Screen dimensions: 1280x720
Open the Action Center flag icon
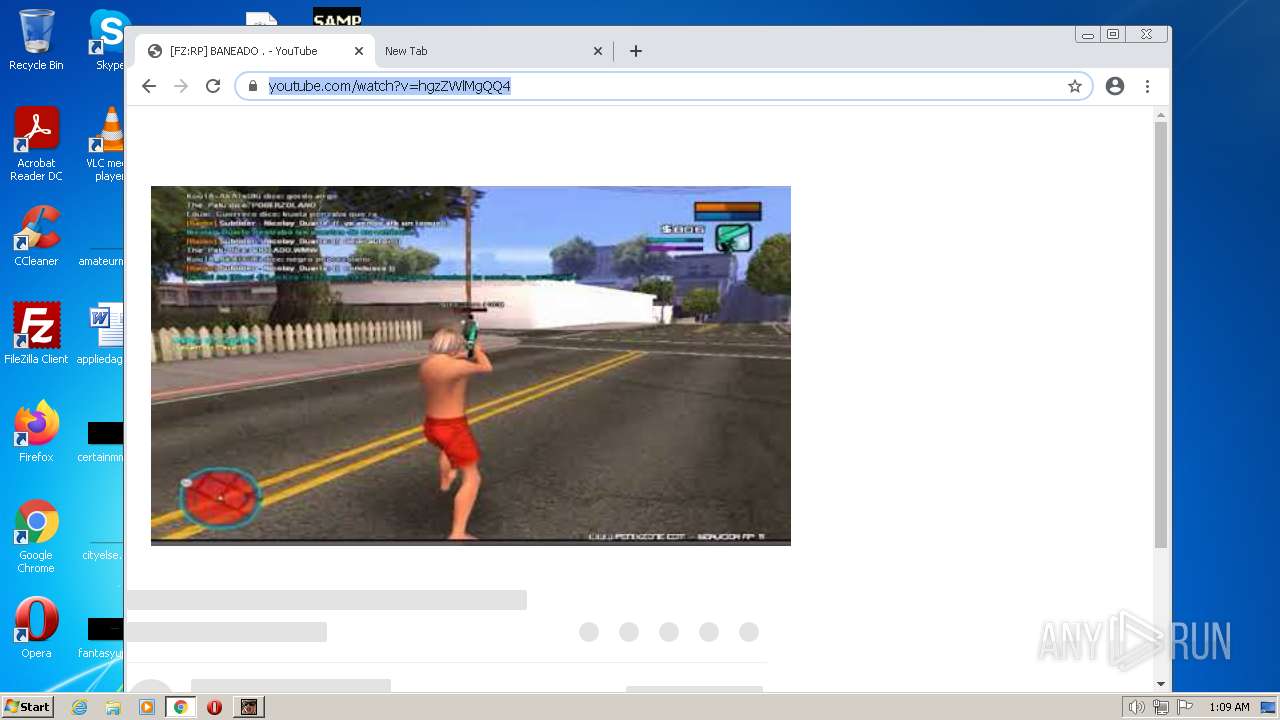click(x=1185, y=707)
